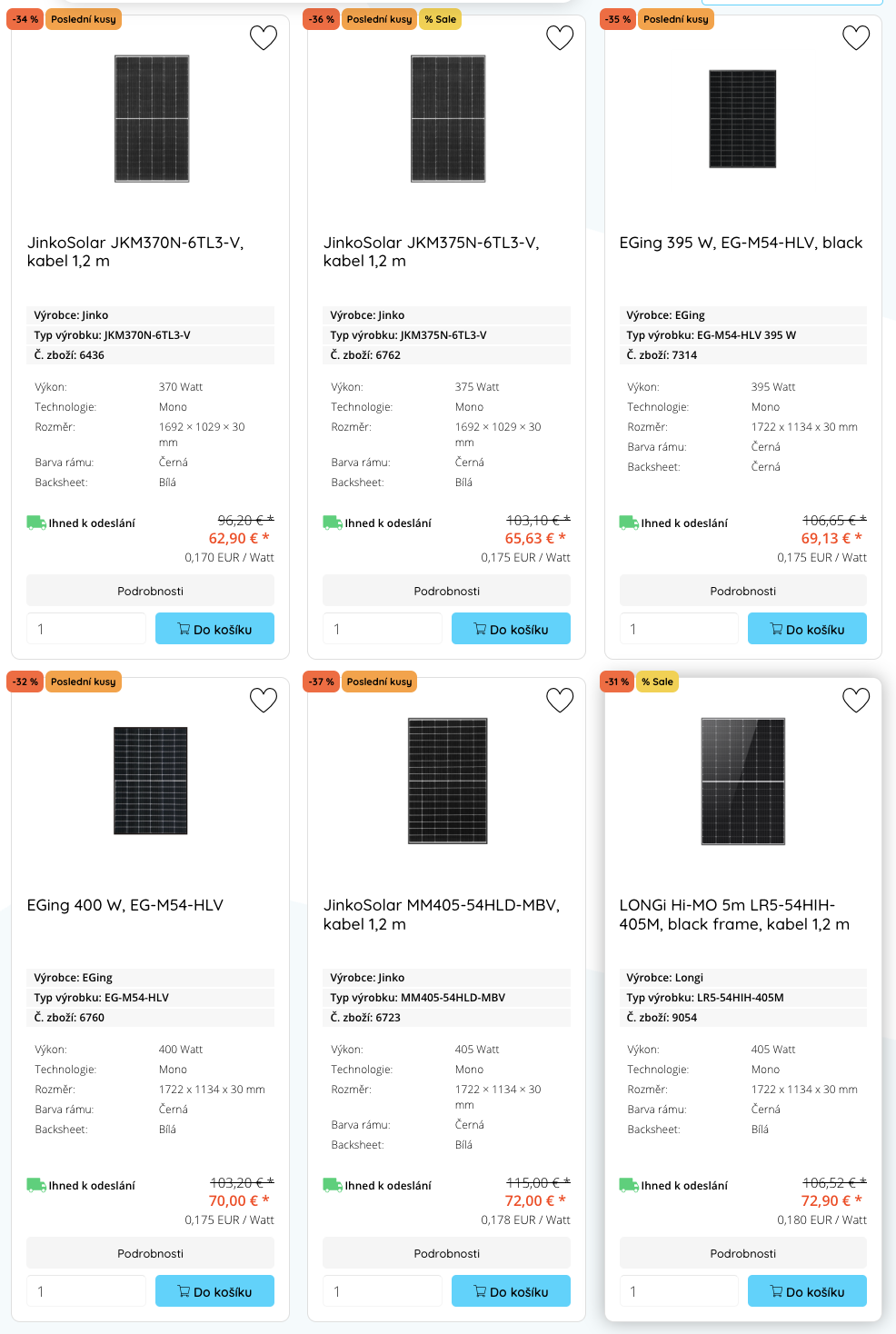Click quantity field for JinkoSolar JKM370N-6TL3-V
Screen dimensions: 896x1334
pyautogui.click(x=86, y=629)
